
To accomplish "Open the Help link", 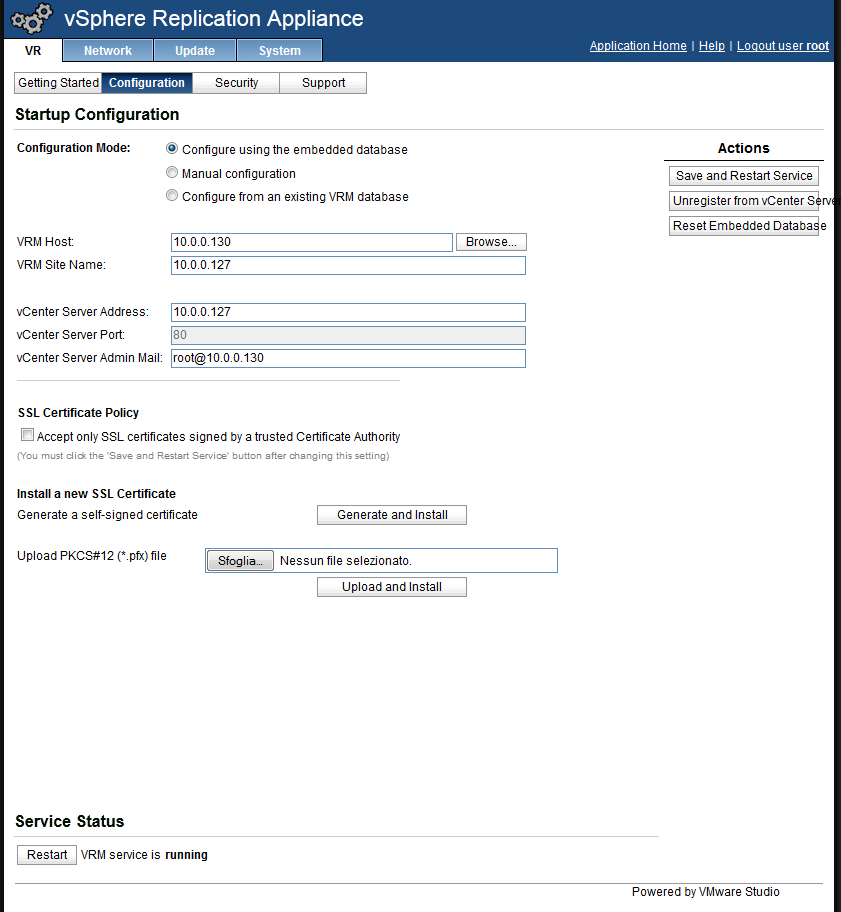I will pos(711,45).
